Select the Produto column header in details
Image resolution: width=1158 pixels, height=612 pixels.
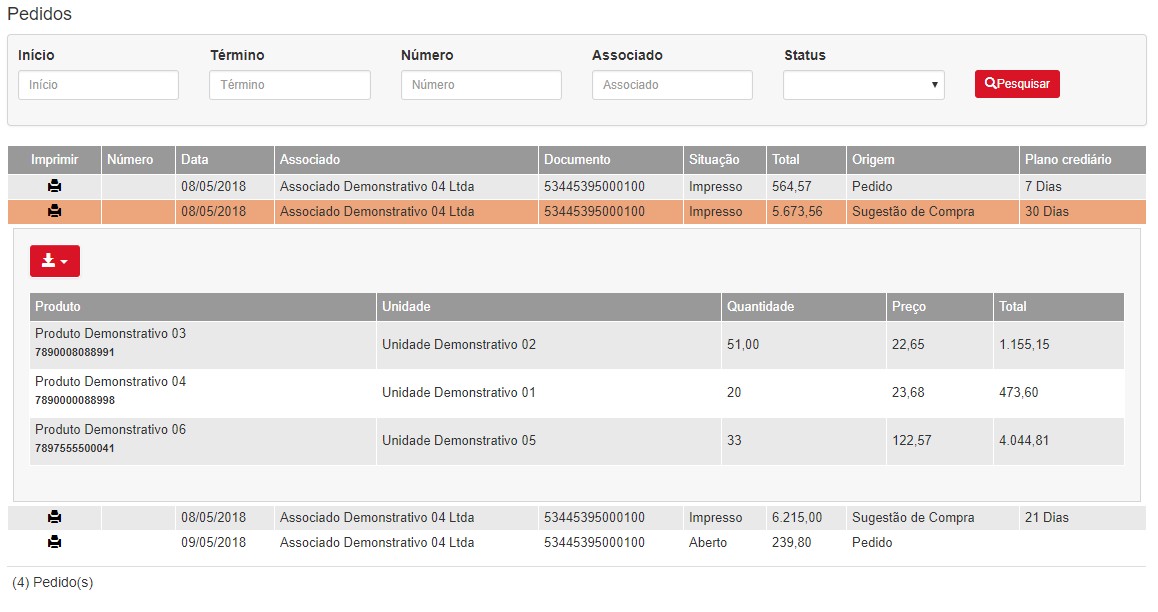pos(203,306)
